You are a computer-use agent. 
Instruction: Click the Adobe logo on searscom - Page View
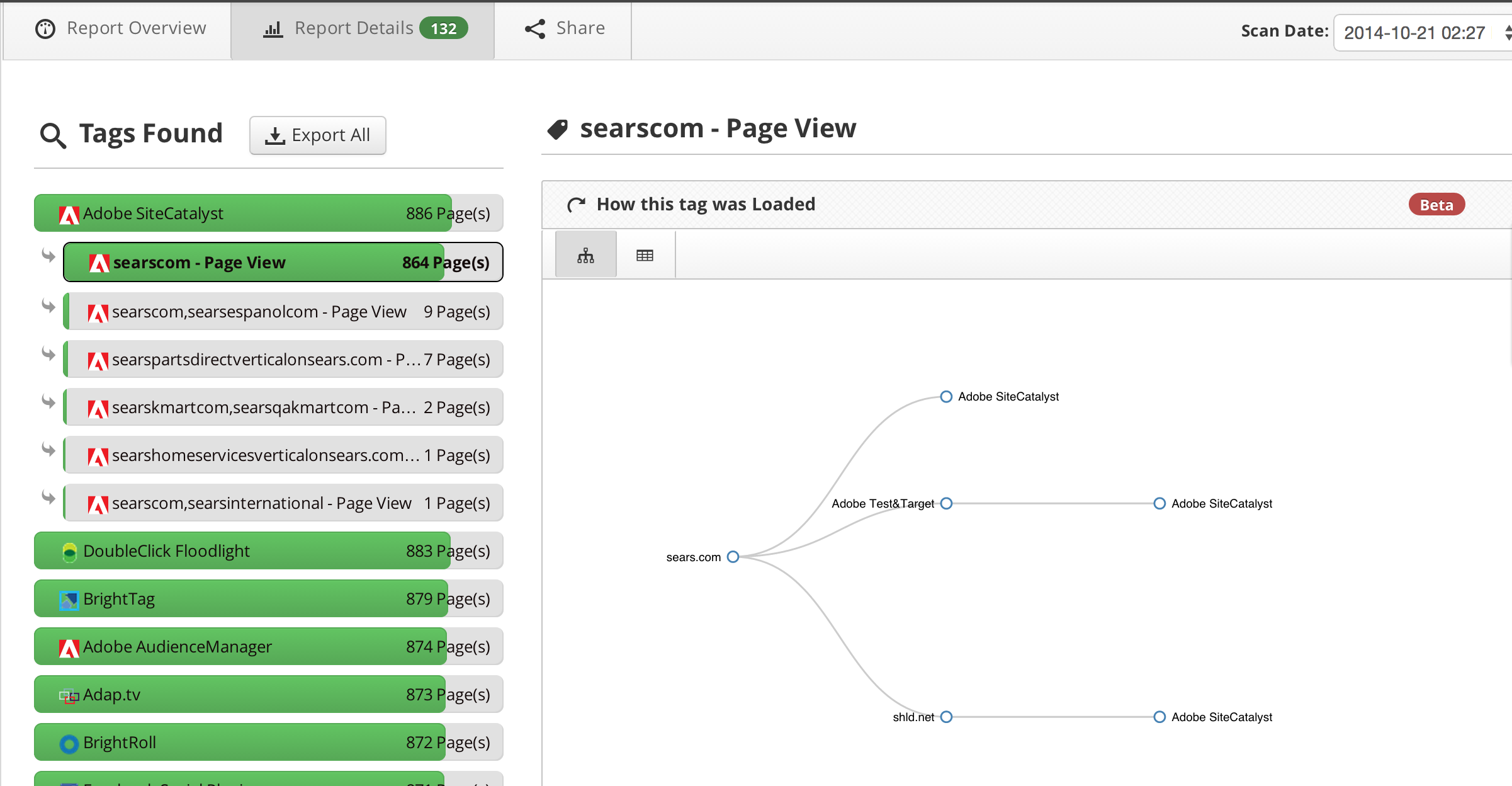[99, 263]
